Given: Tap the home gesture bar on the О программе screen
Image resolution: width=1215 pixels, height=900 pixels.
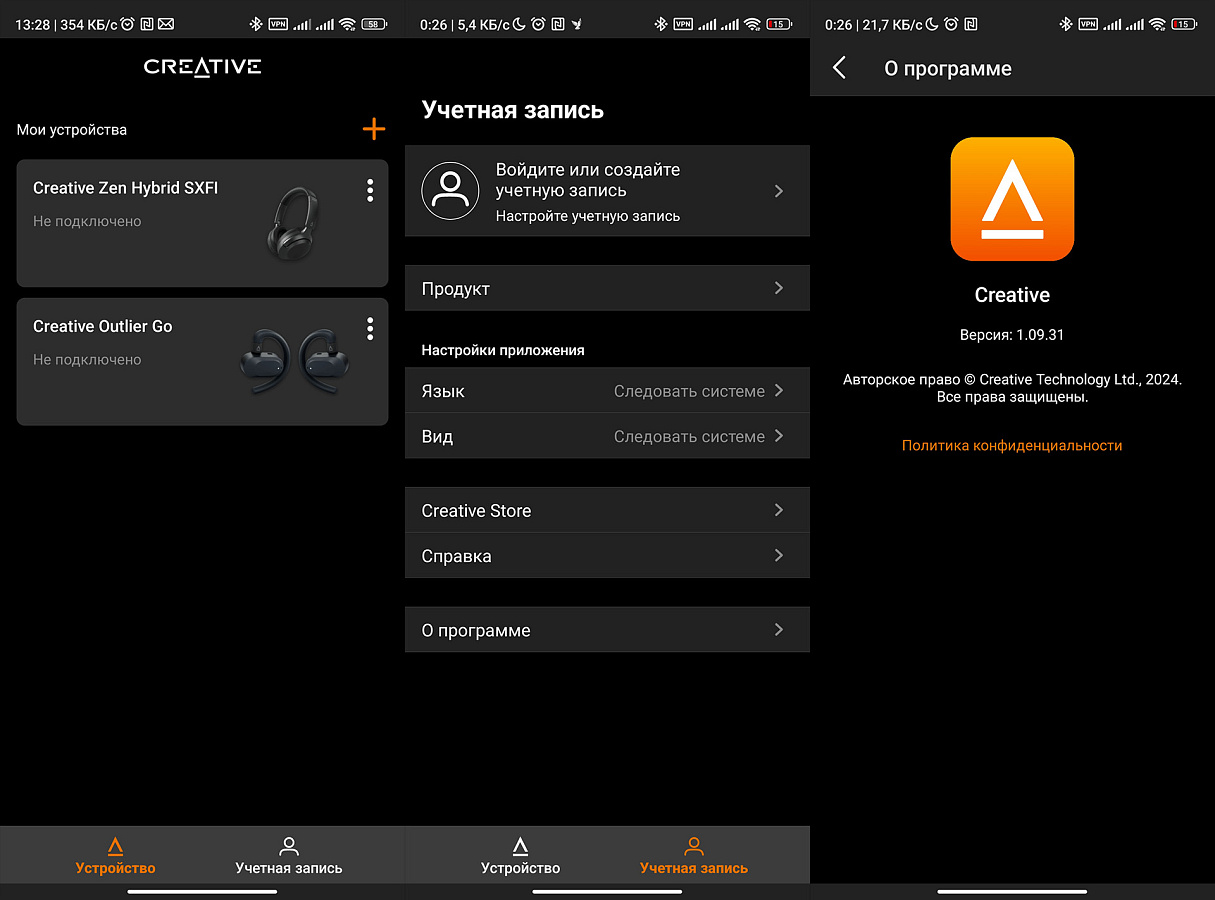Looking at the screenshot, I should (1012, 891).
